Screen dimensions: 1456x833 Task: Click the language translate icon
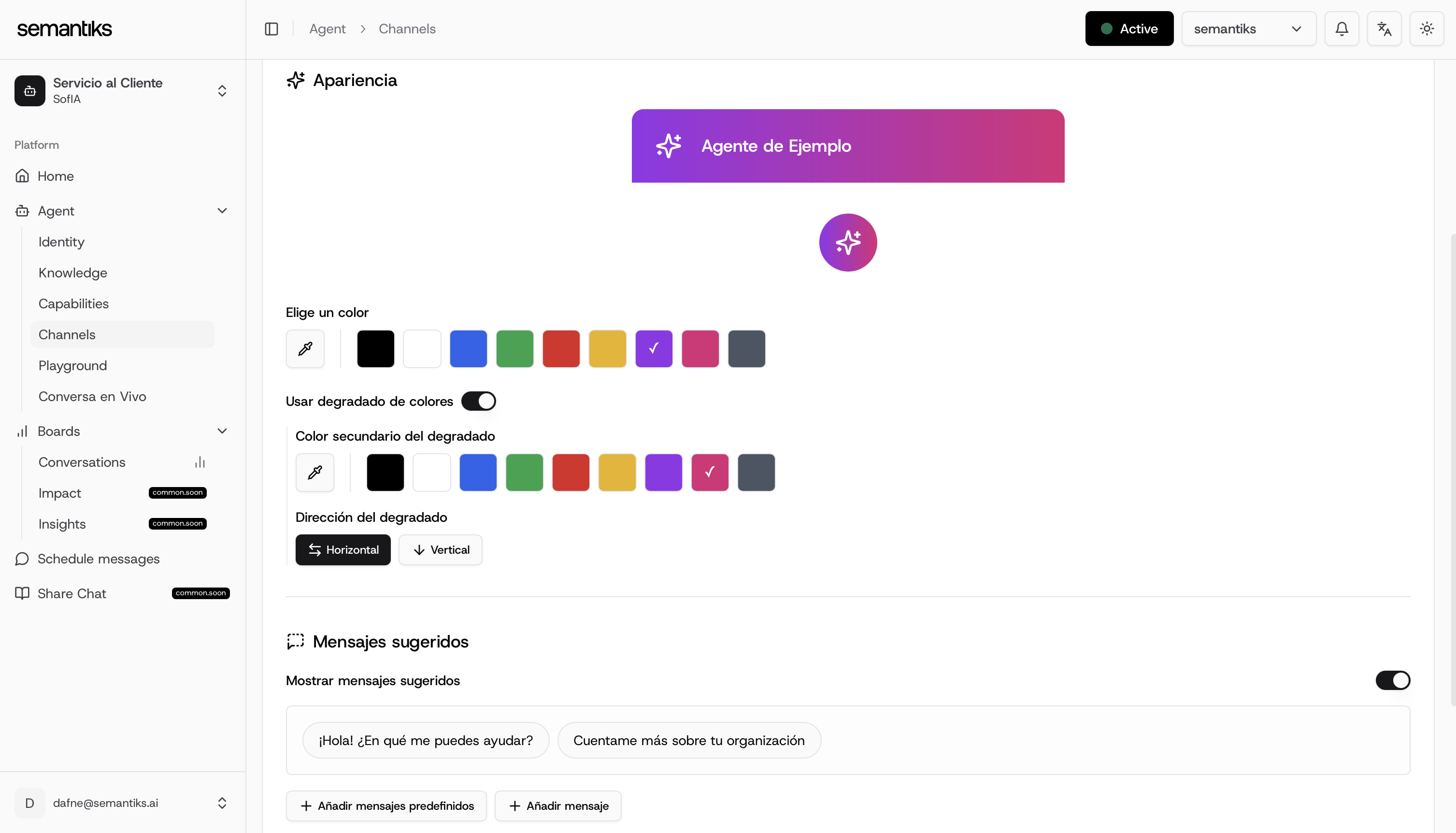click(x=1384, y=29)
